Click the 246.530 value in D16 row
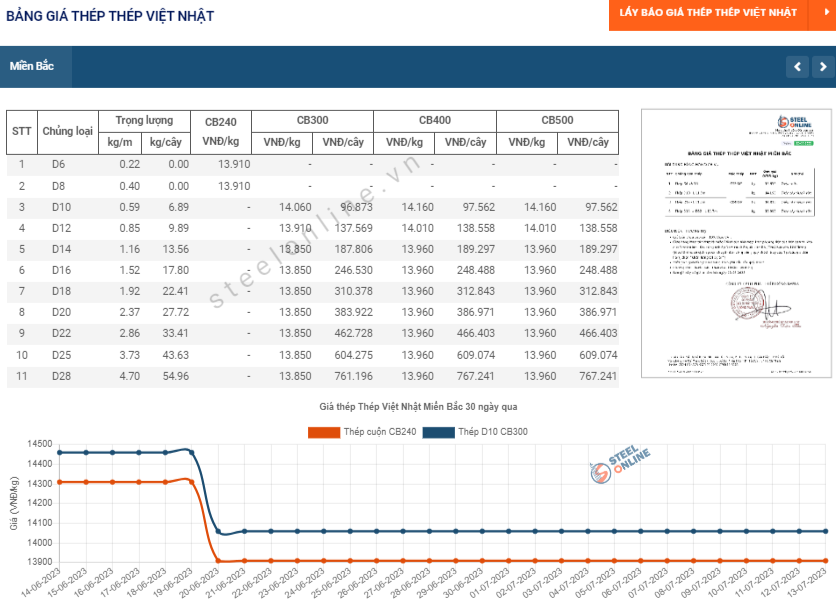 353,270
